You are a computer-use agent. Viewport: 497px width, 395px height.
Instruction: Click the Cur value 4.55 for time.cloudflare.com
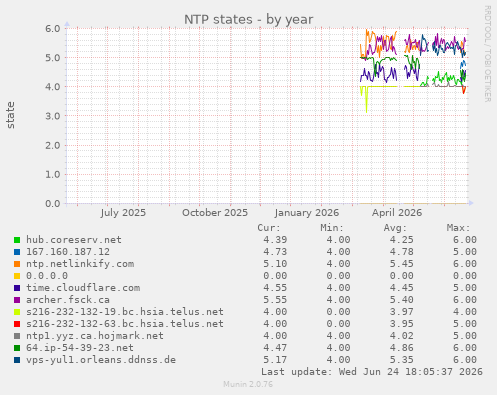[x=275, y=288]
